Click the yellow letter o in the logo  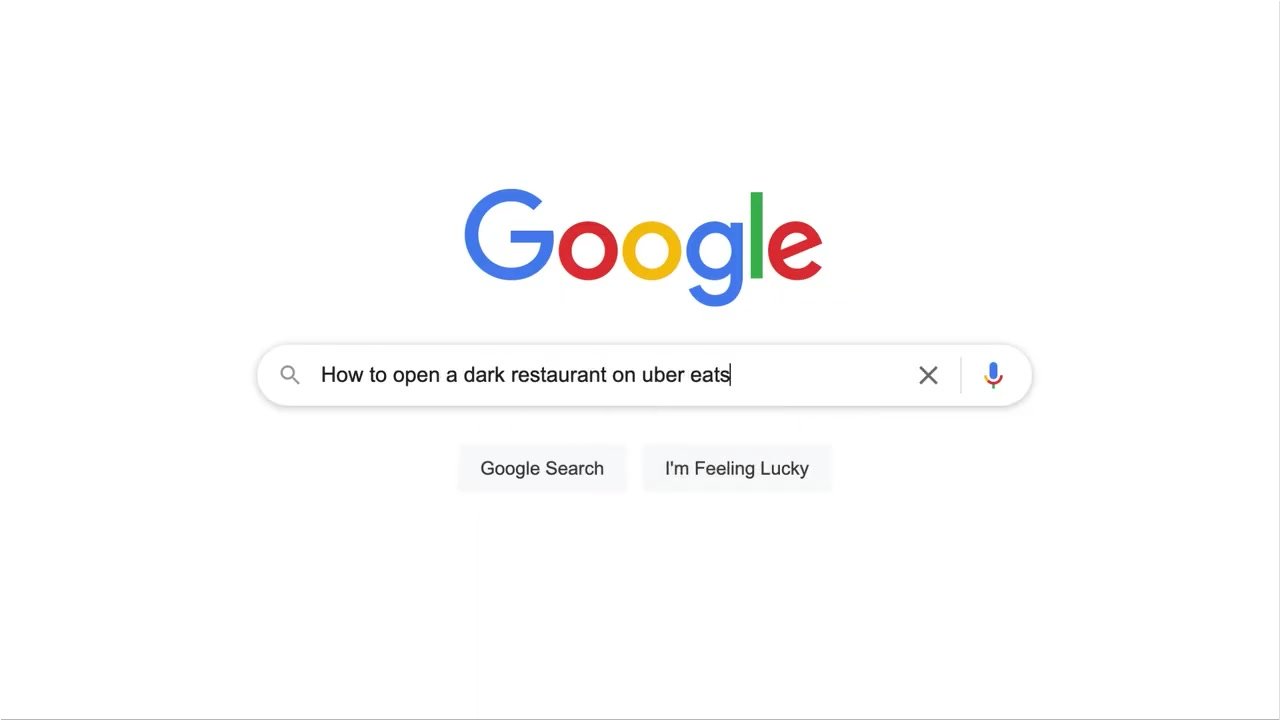[652, 249]
